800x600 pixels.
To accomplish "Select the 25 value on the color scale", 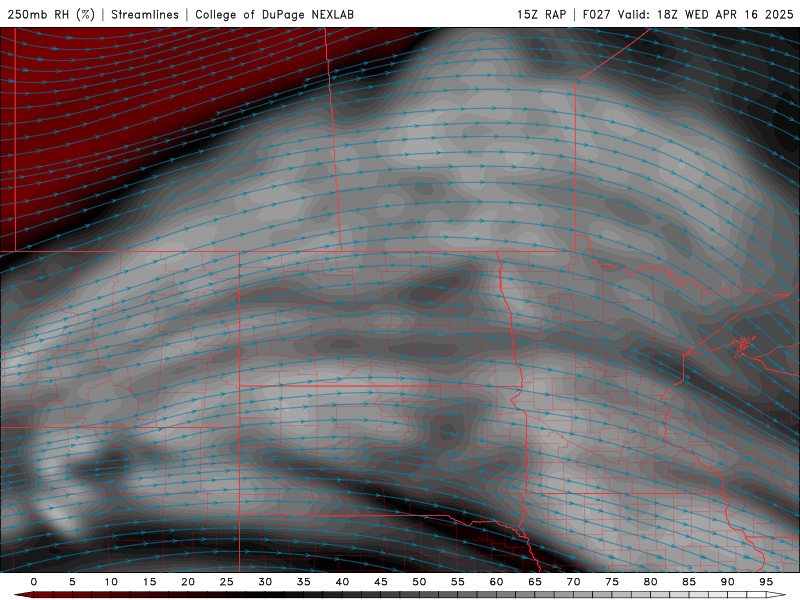I will pos(227,582).
